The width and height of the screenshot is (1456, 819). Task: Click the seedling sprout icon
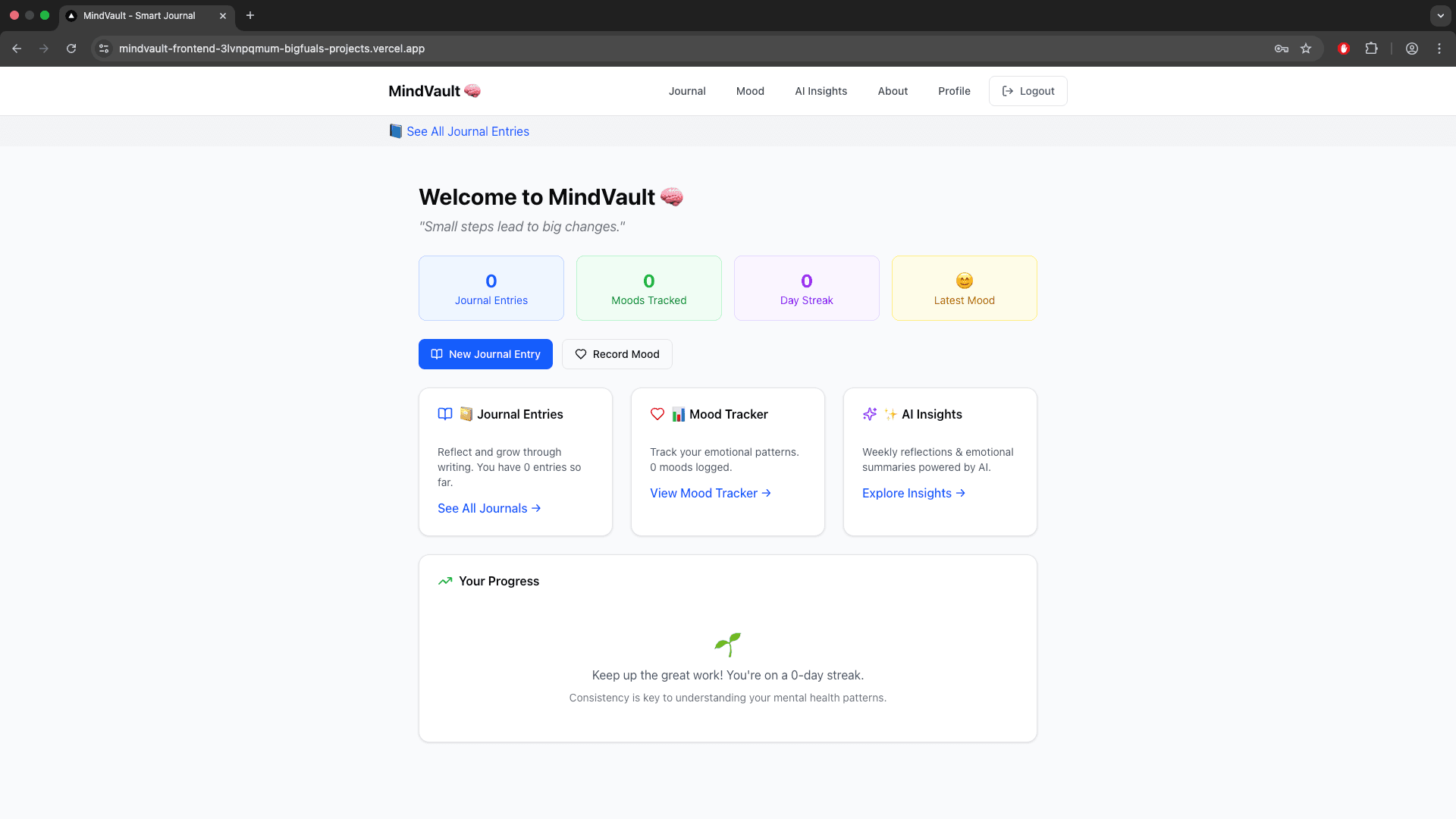[x=728, y=645]
